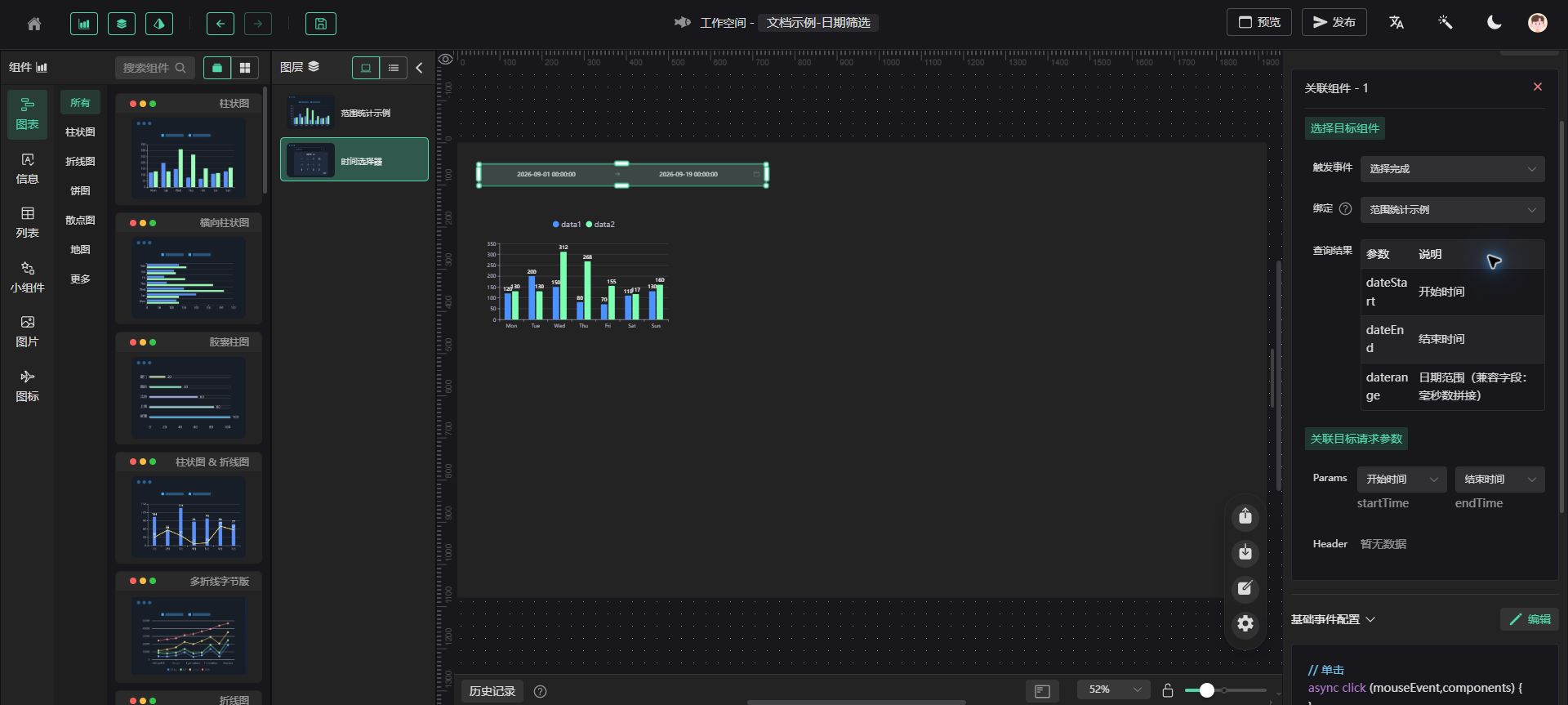Go to the home page icon
The width and height of the screenshot is (1568, 705).
pos(34,24)
